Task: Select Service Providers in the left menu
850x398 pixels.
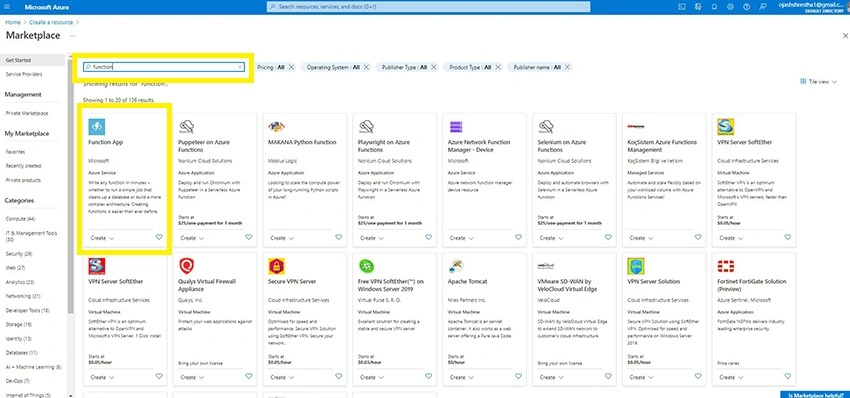Action: tap(24, 74)
